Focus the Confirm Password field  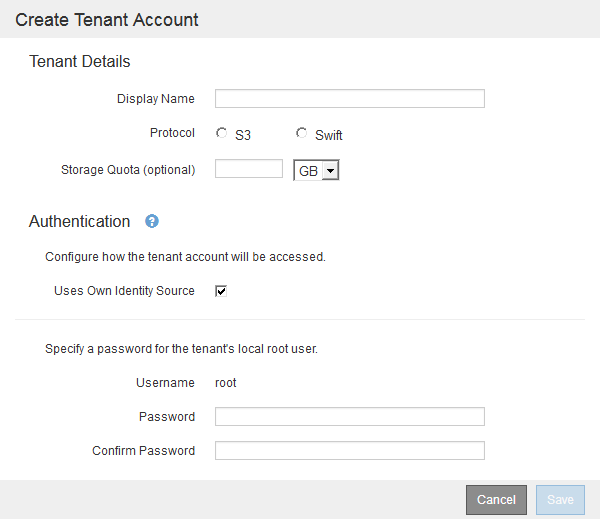pos(349,450)
